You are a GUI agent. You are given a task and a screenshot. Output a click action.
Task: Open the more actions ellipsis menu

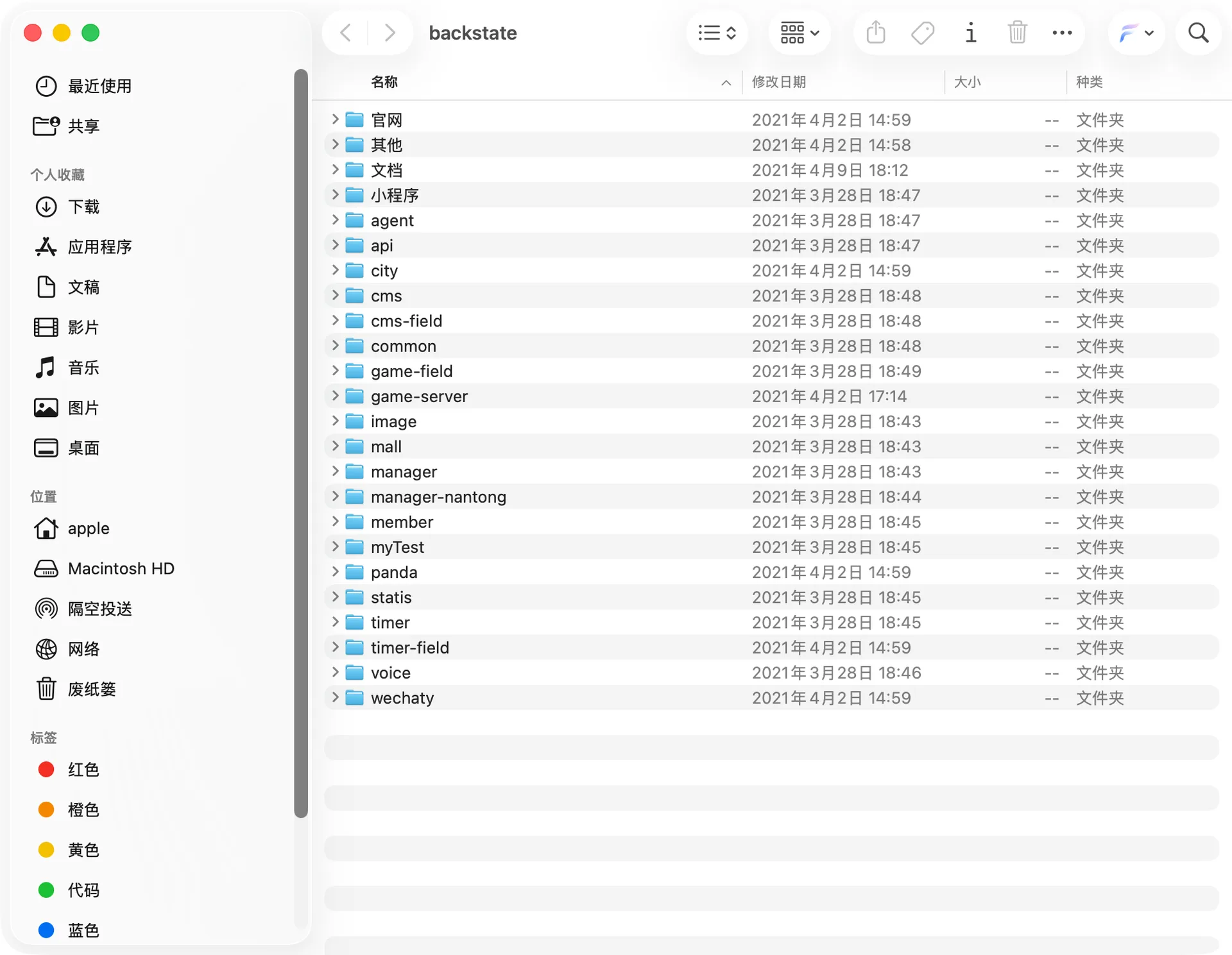[1062, 33]
